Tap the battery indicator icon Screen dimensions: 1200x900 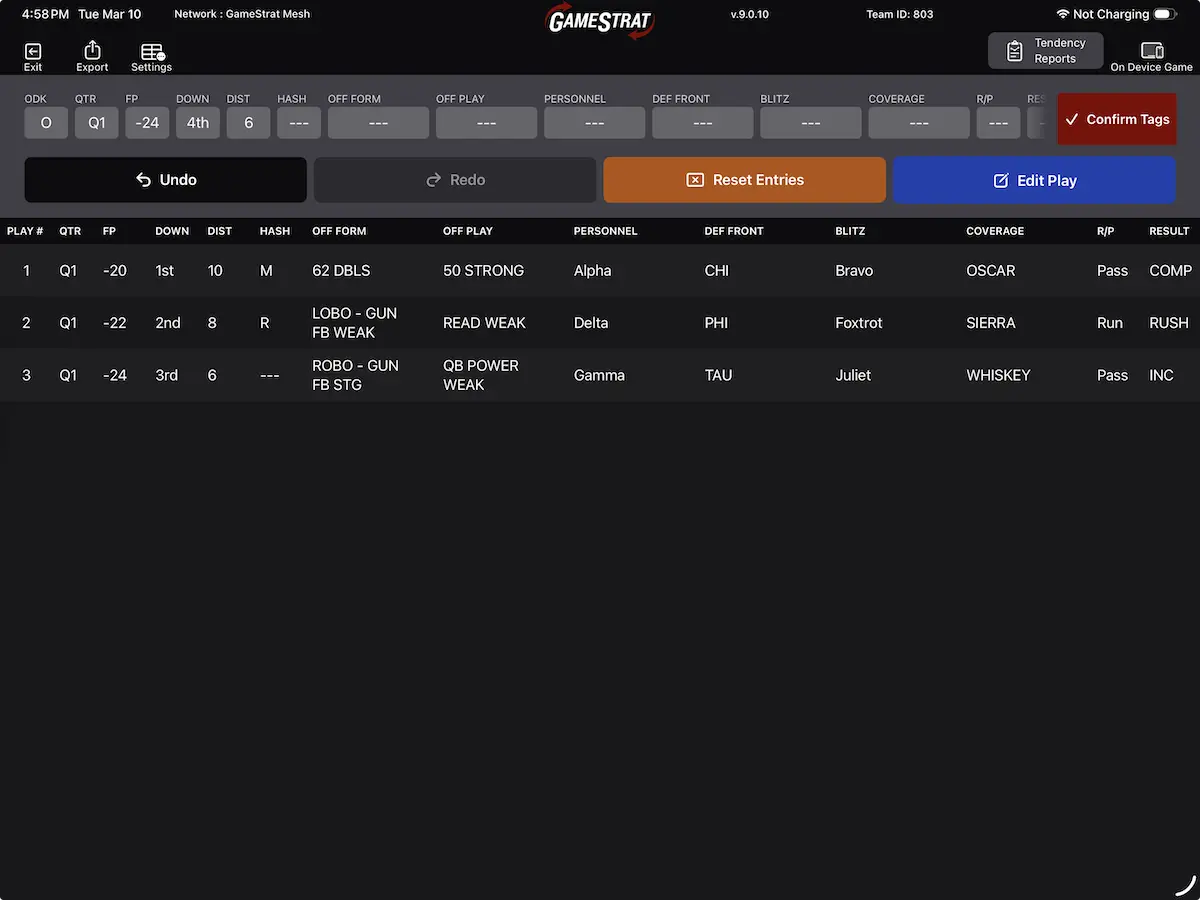(x=1164, y=15)
